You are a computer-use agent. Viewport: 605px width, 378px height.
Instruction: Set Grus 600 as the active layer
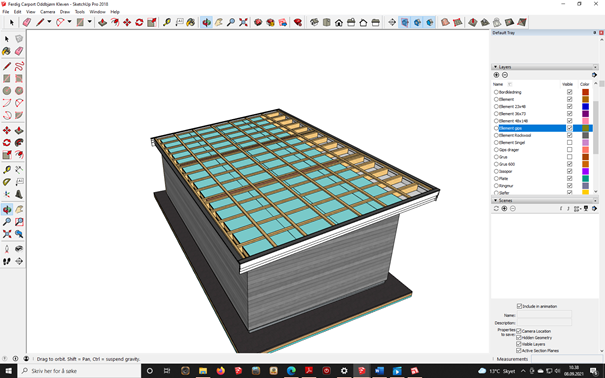[x=496, y=164]
